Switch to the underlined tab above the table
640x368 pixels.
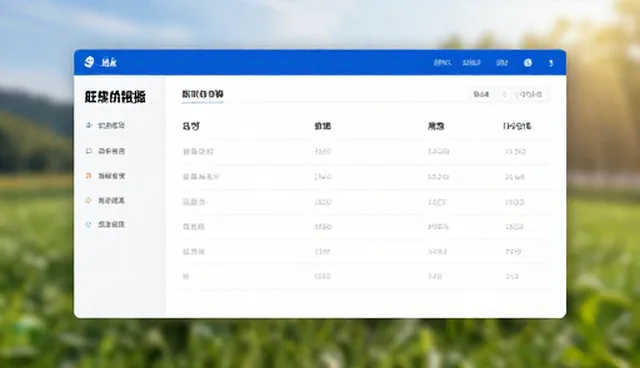pos(203,94)
